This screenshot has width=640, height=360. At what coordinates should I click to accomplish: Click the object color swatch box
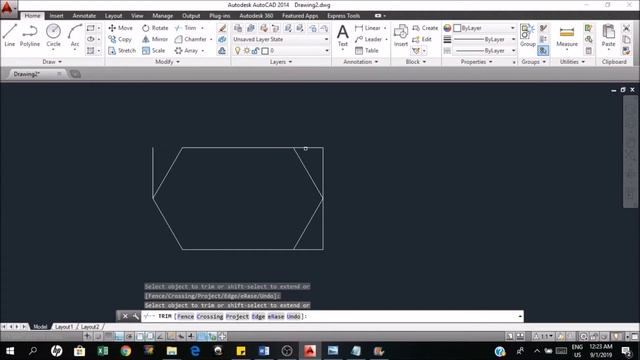[457, 28]
